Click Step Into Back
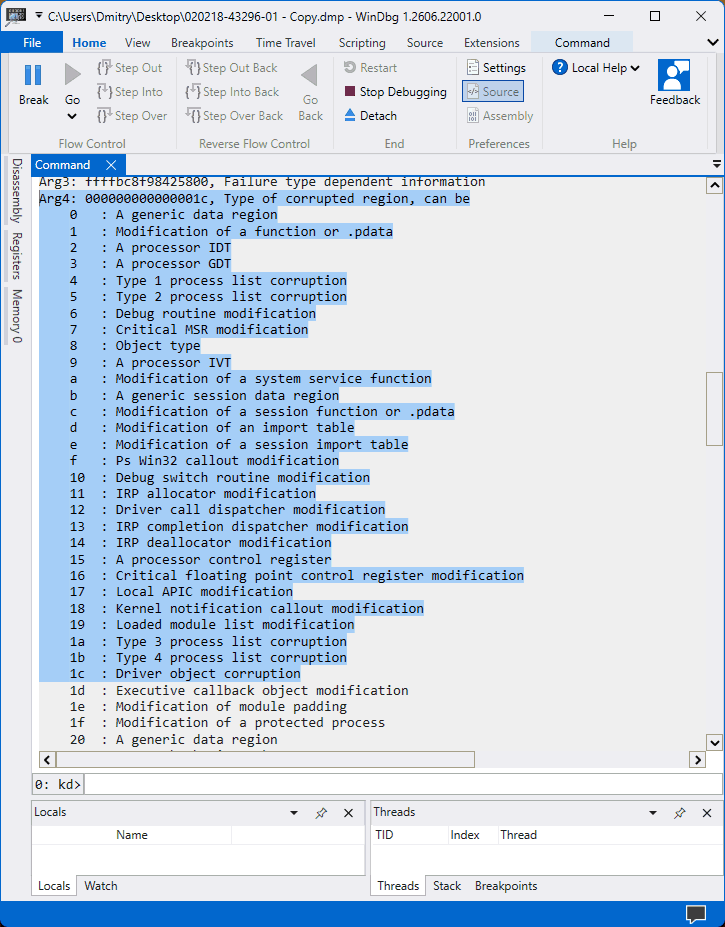This screenshot has width=725, height=927. 232,92
